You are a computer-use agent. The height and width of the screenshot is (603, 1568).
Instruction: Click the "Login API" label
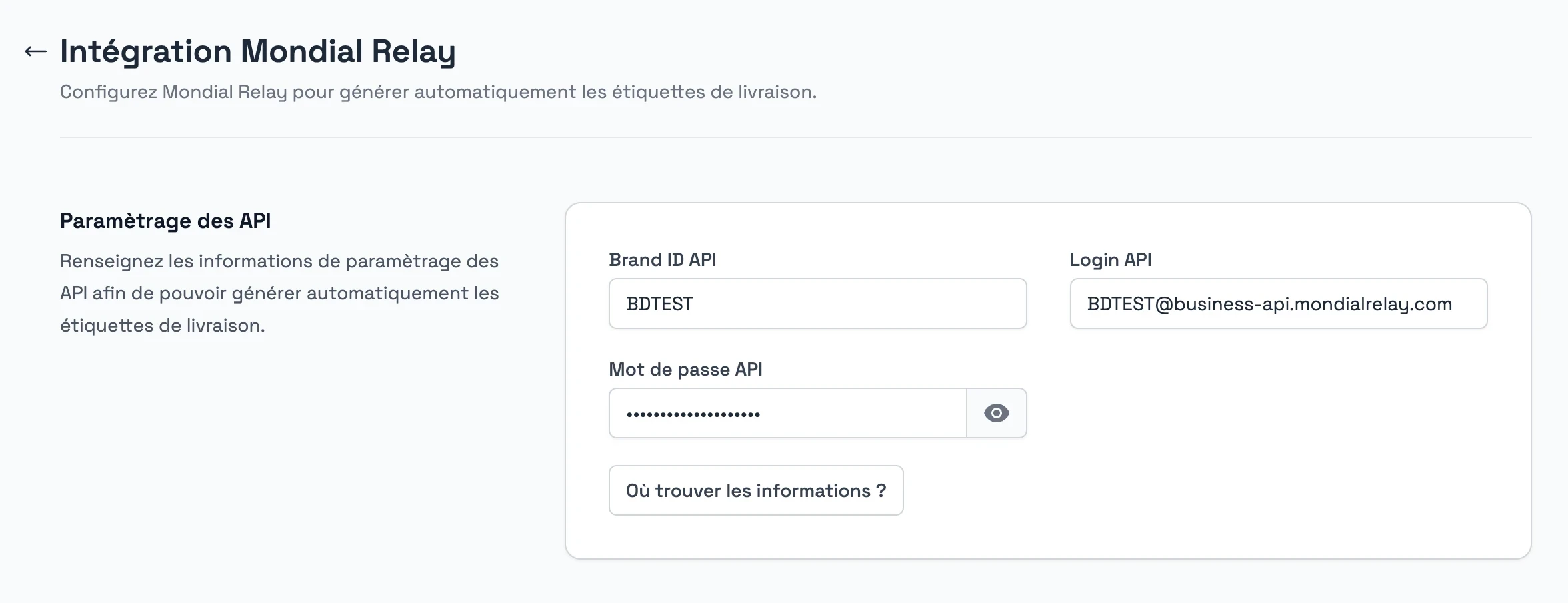[x=1110, y=259]
